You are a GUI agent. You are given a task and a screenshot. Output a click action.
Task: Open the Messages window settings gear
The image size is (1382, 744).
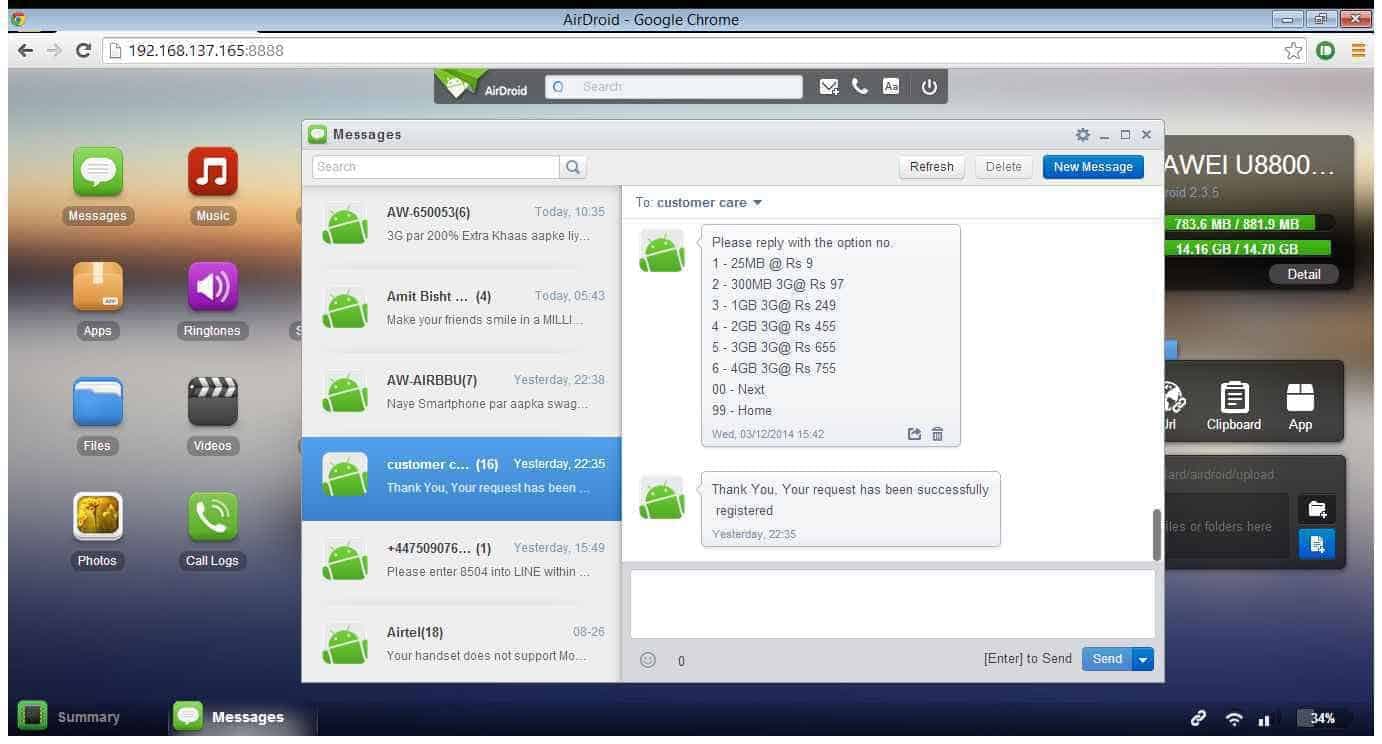pos(1082,135)
